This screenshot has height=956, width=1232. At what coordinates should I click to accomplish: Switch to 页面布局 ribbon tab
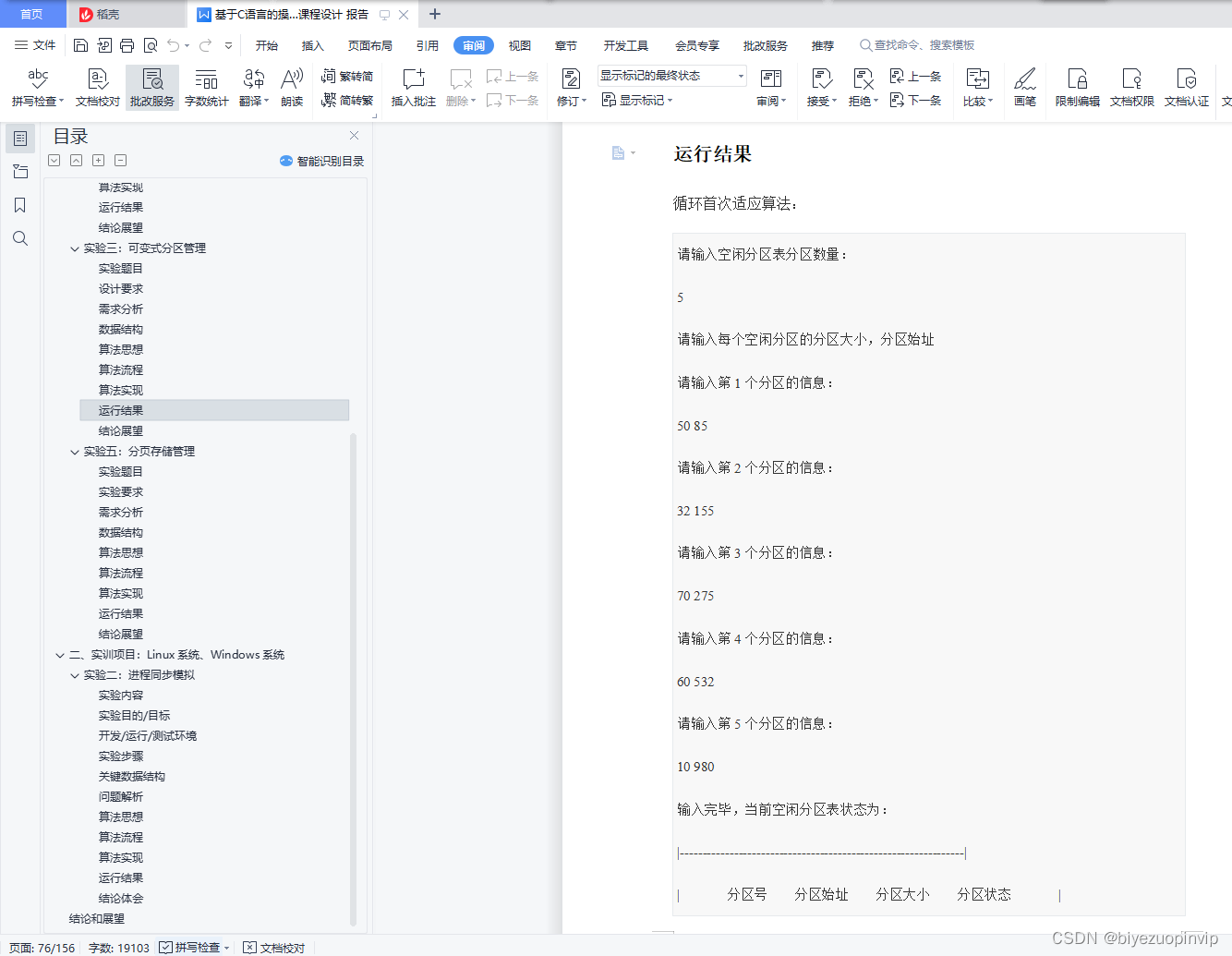370,45
